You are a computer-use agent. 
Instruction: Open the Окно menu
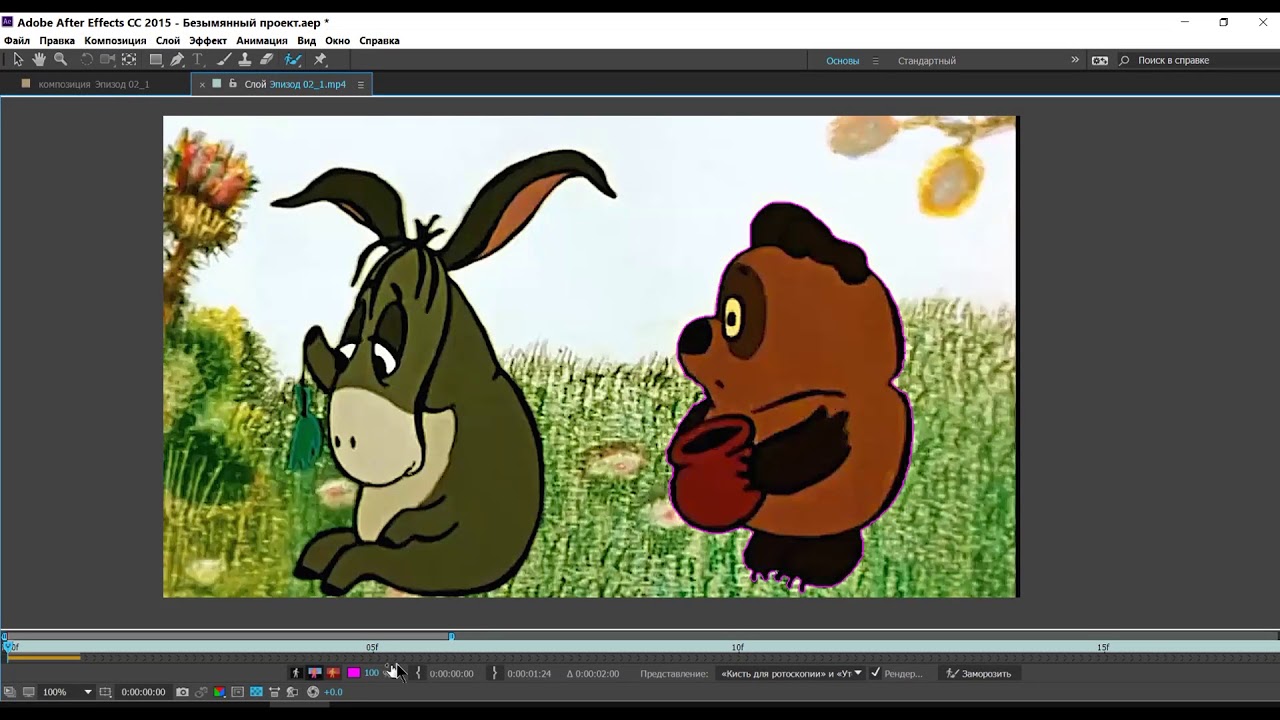[x=337, y=41]
